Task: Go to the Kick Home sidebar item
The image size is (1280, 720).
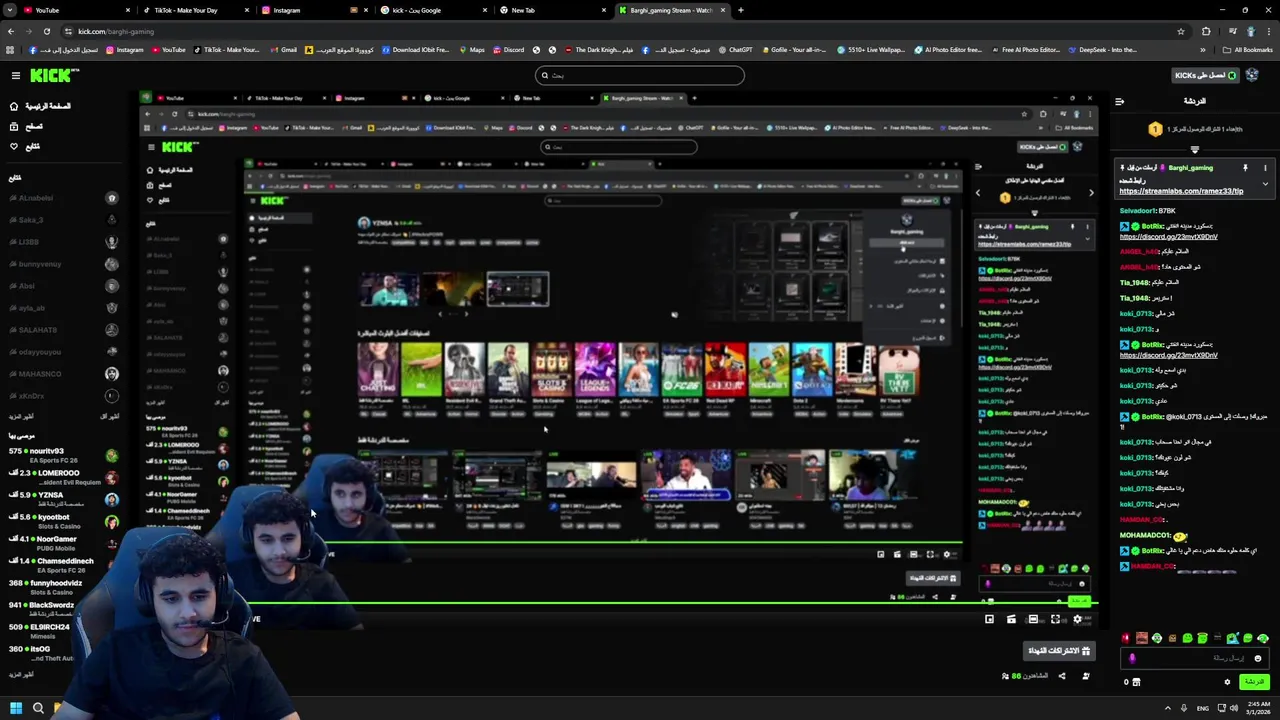Action: coord(40,106)
